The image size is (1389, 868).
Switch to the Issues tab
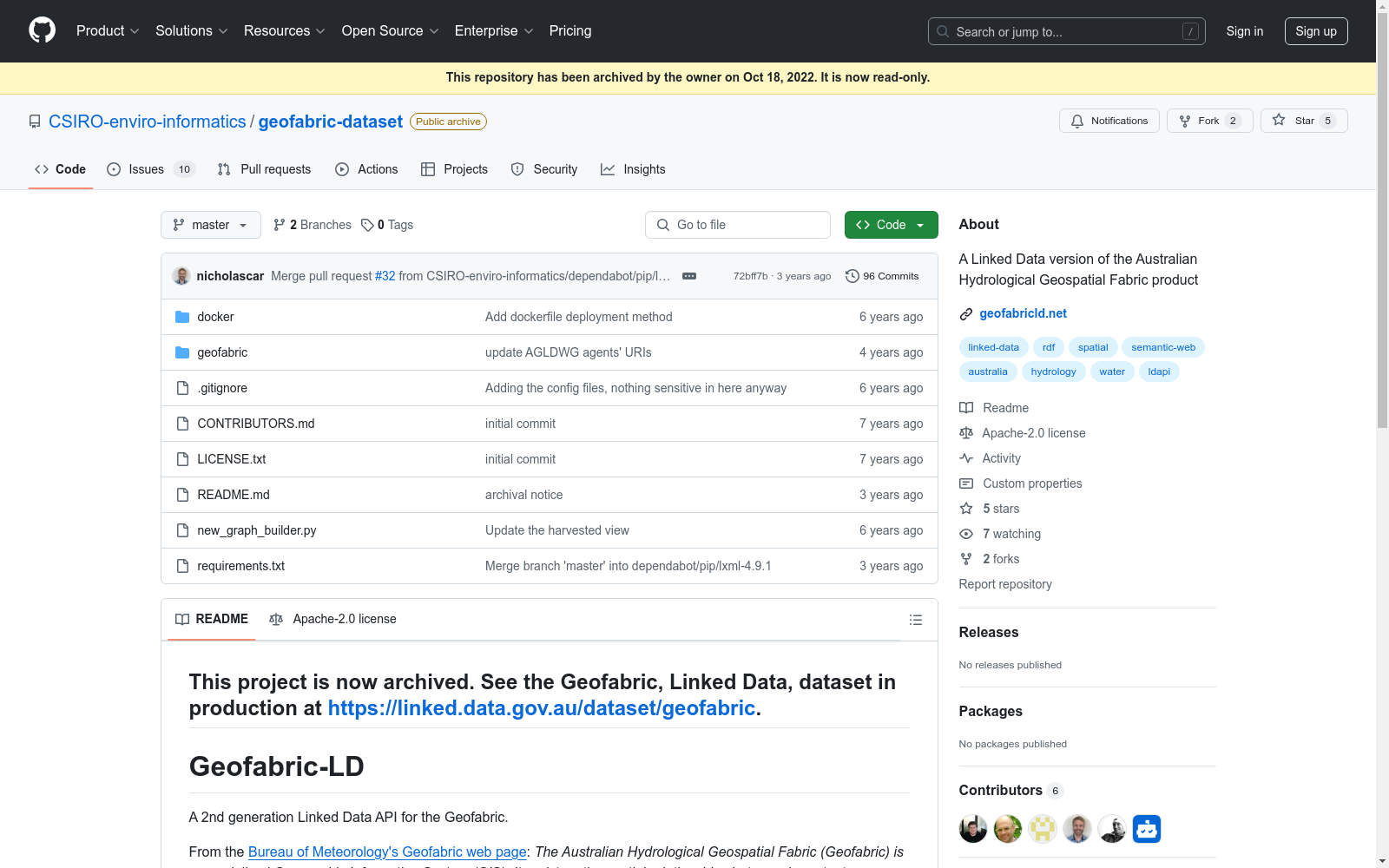coord(150,169)
